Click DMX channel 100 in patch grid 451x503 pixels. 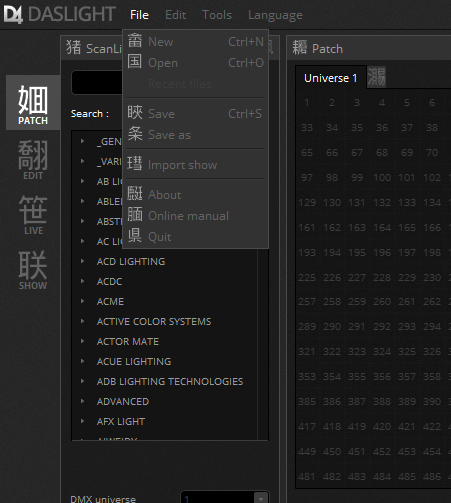(382, 177)
